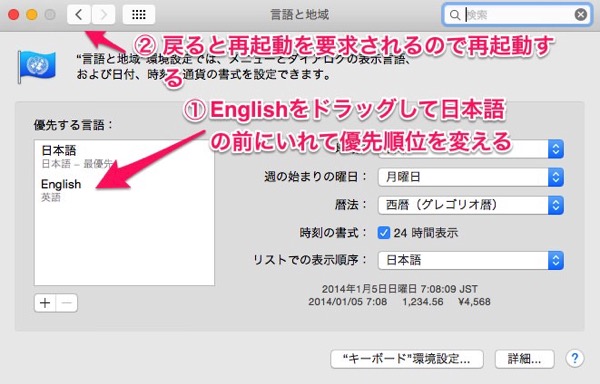This screenshot has width=600, height=384.
Task: Go back with the left chevron button
Action: coord(79,15)
